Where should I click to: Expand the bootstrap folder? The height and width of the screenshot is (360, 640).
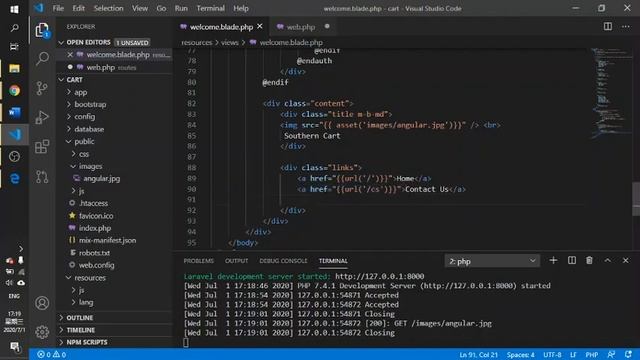click(x=90, y=104)
